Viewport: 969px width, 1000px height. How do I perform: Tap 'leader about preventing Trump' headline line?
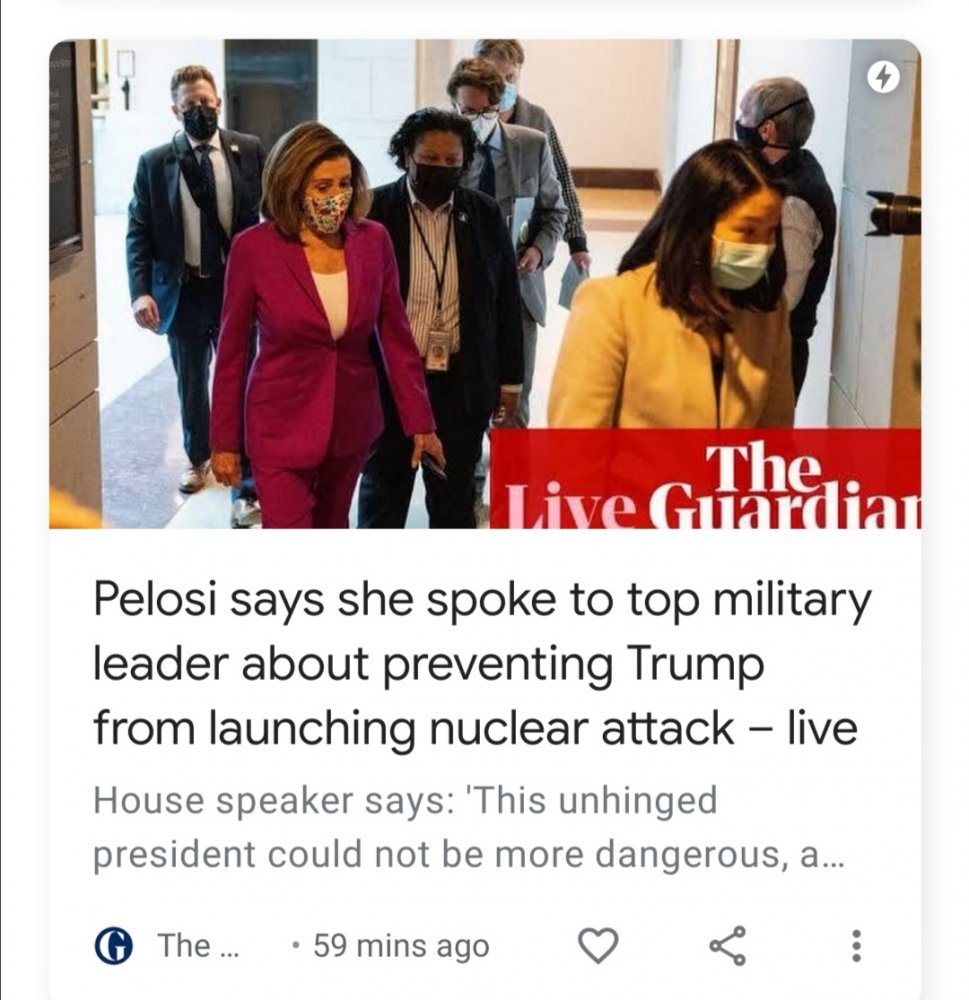coord(429,664)
